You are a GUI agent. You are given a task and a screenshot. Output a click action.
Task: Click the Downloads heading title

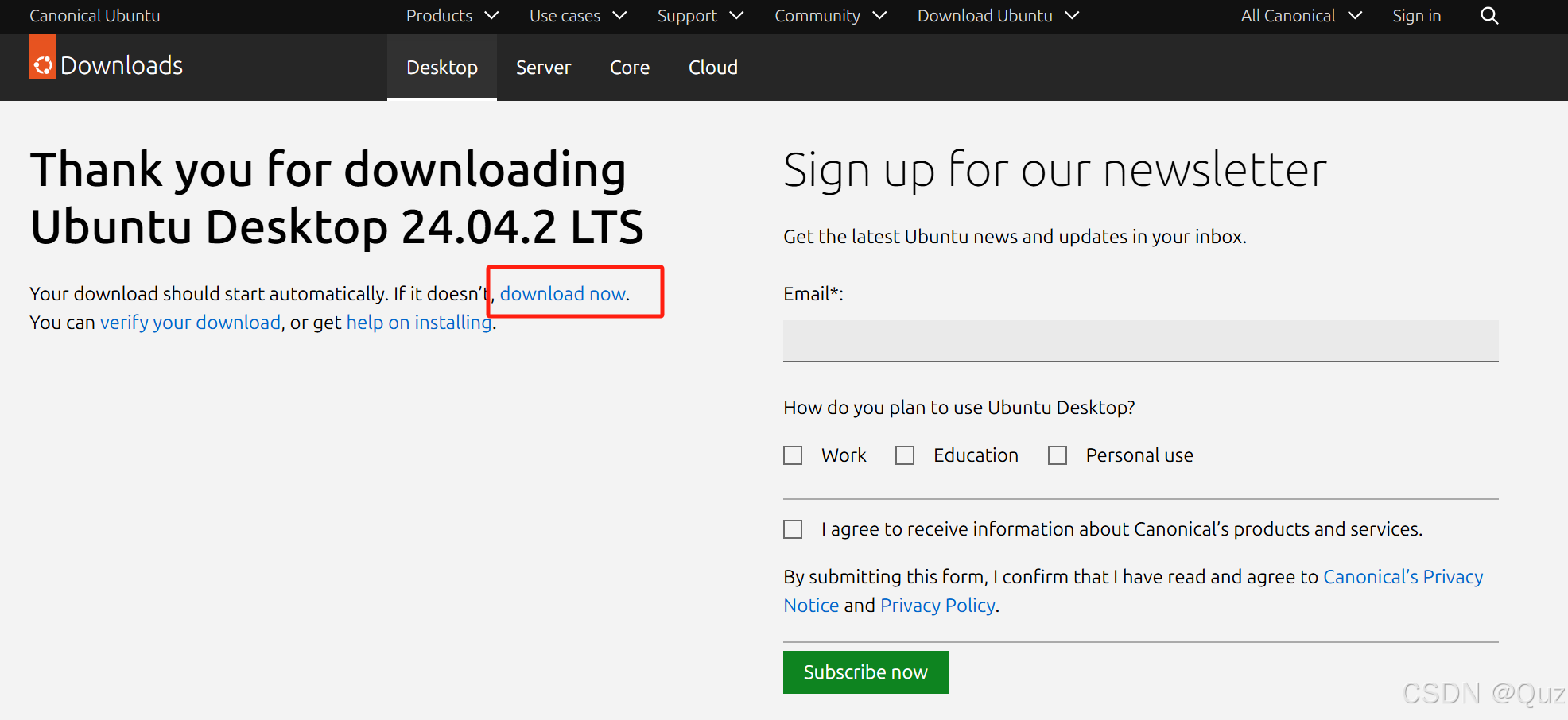(x=122, y=65)
